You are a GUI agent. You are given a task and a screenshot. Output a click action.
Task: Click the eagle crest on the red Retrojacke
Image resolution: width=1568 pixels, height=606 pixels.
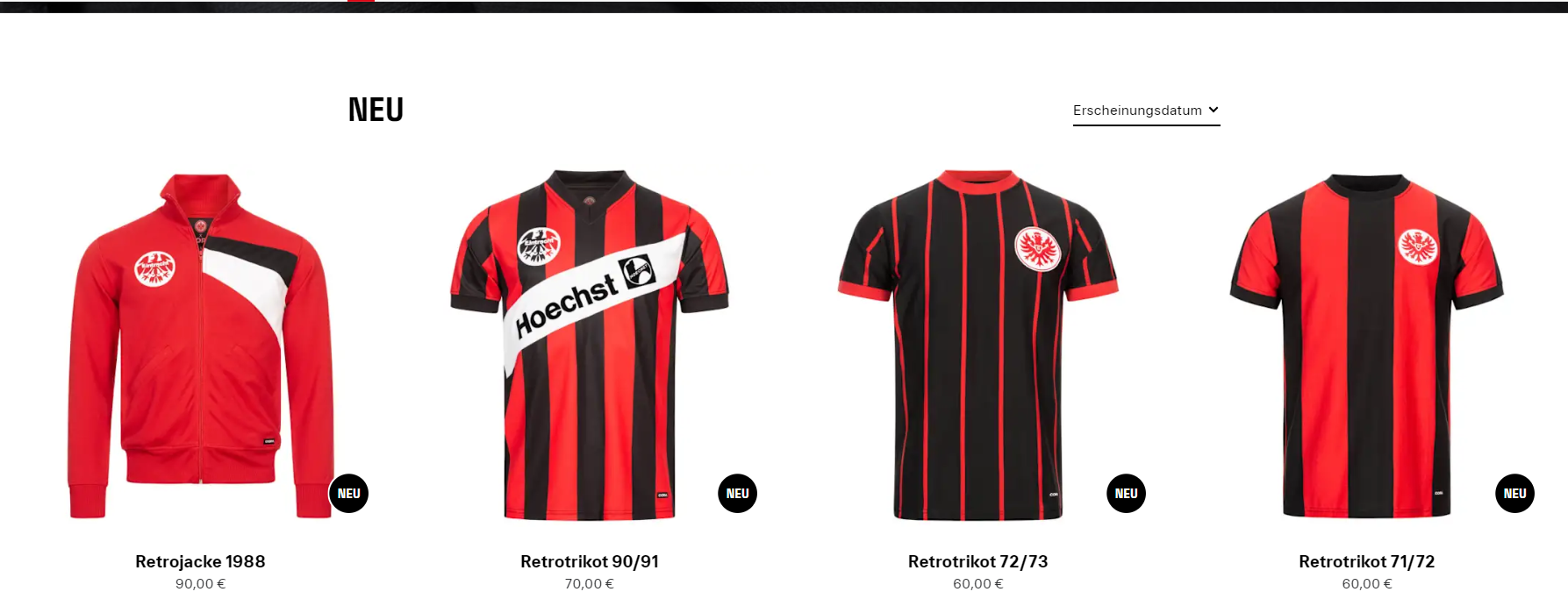click(155, 269)
